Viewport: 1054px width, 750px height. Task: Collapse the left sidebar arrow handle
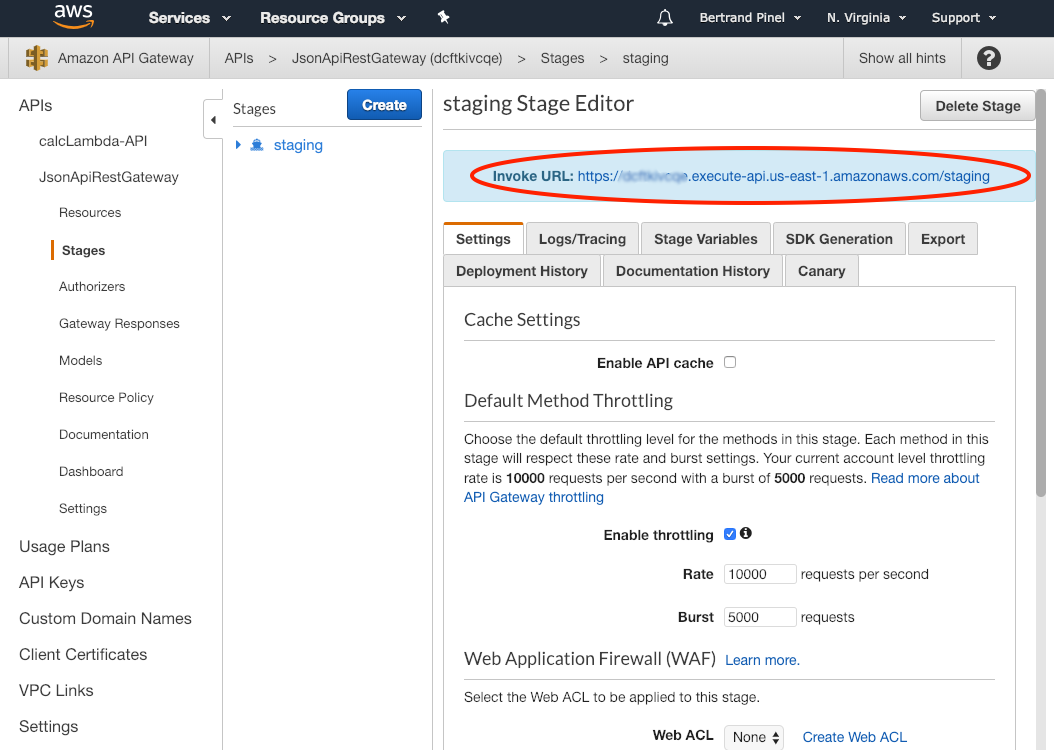coord(213,120)
